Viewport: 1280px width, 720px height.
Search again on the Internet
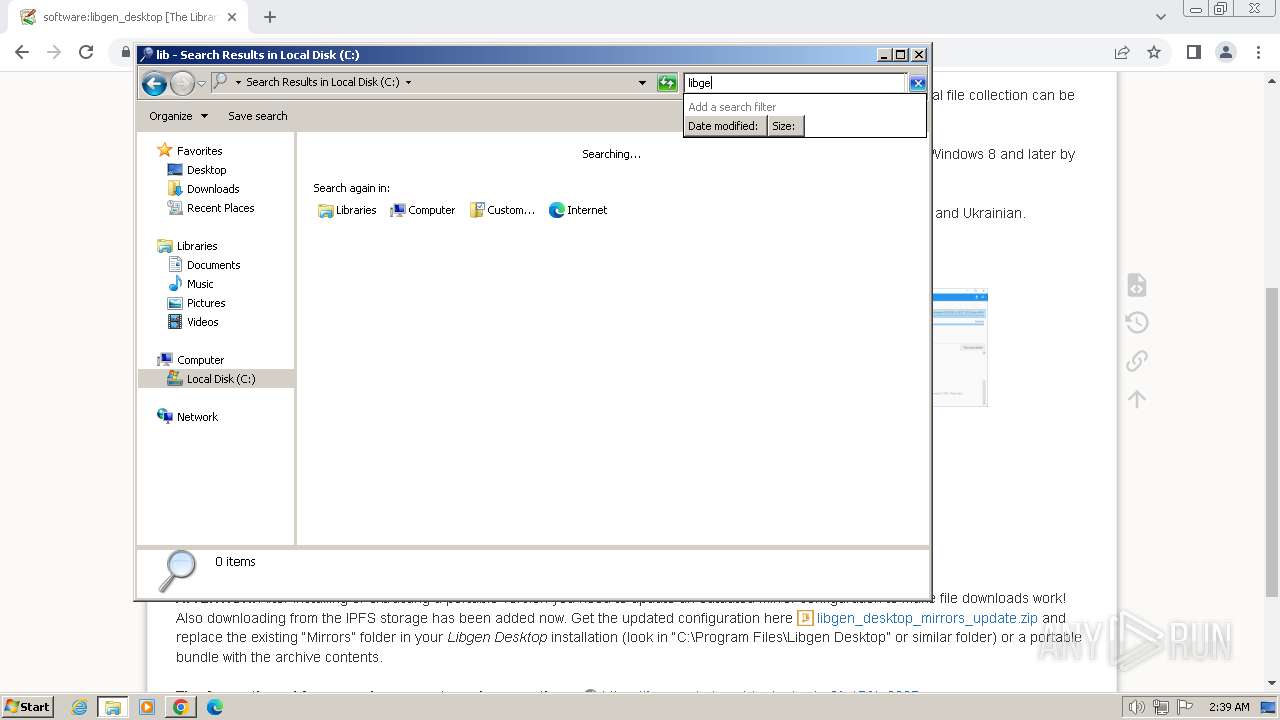point(578,210)
